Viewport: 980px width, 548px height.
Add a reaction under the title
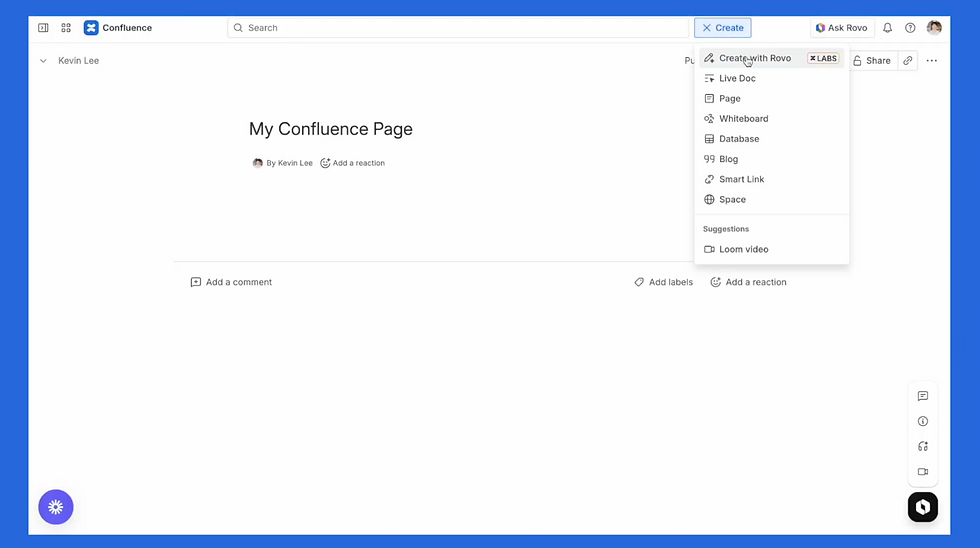pos(352,163)
